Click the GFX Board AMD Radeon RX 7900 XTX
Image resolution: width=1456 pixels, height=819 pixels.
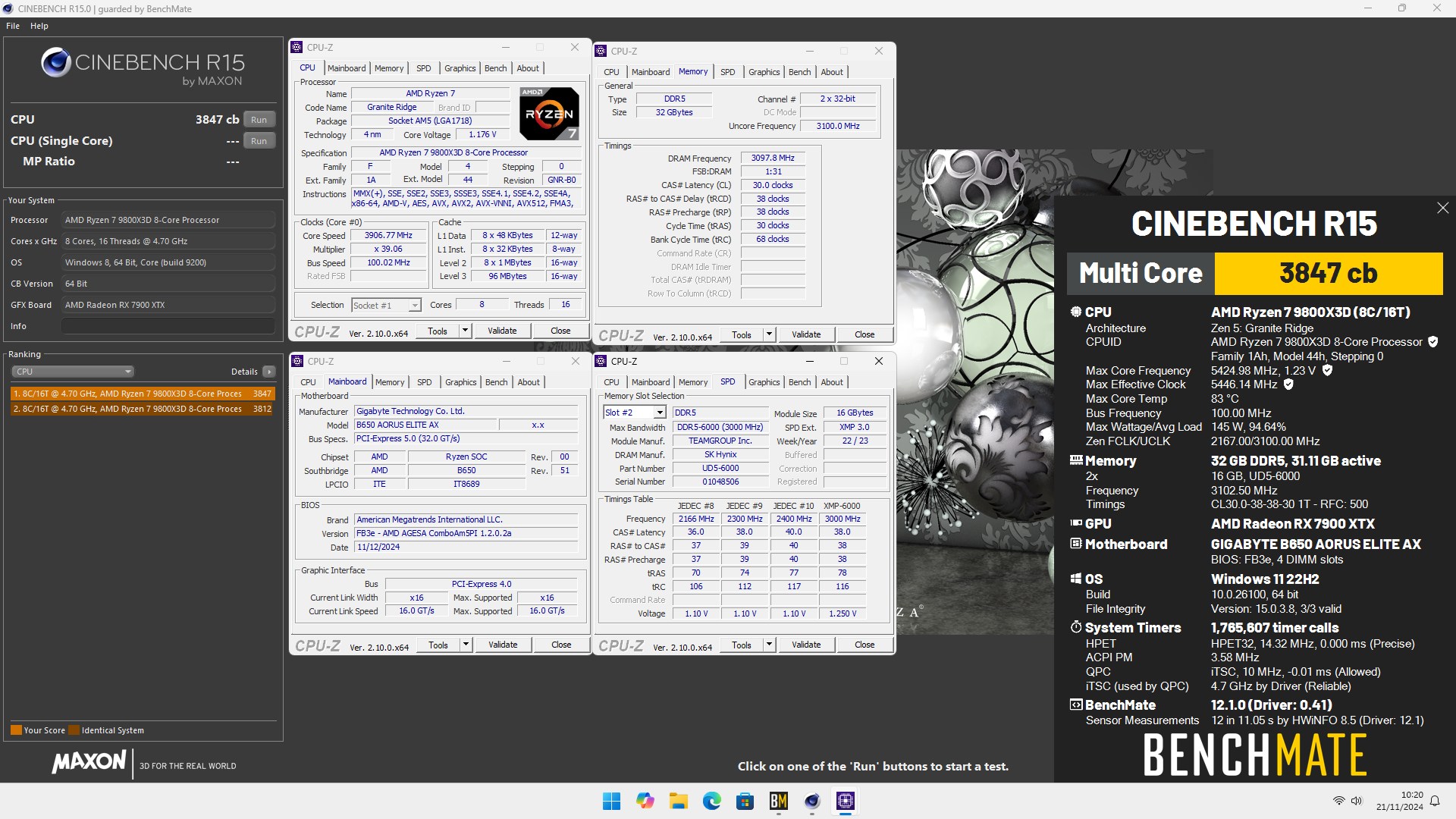tap(168, 305)
